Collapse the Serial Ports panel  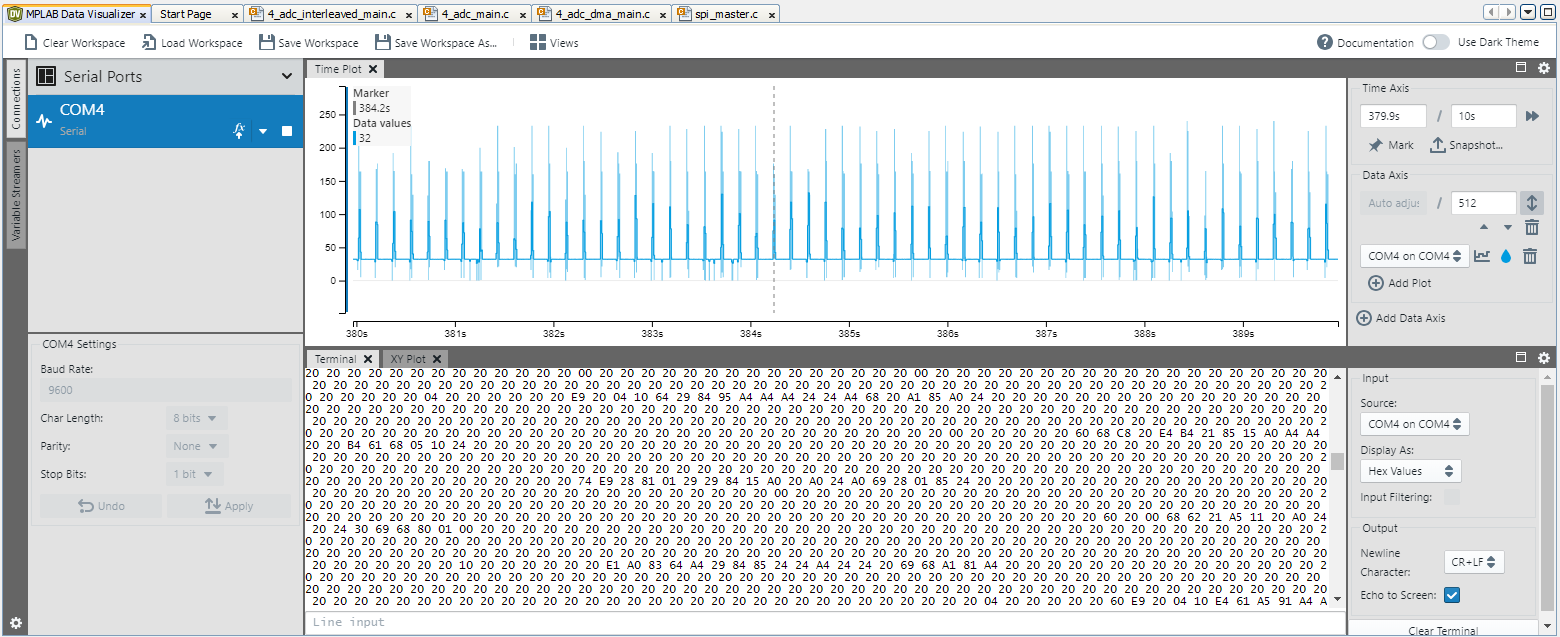[288, 76]
